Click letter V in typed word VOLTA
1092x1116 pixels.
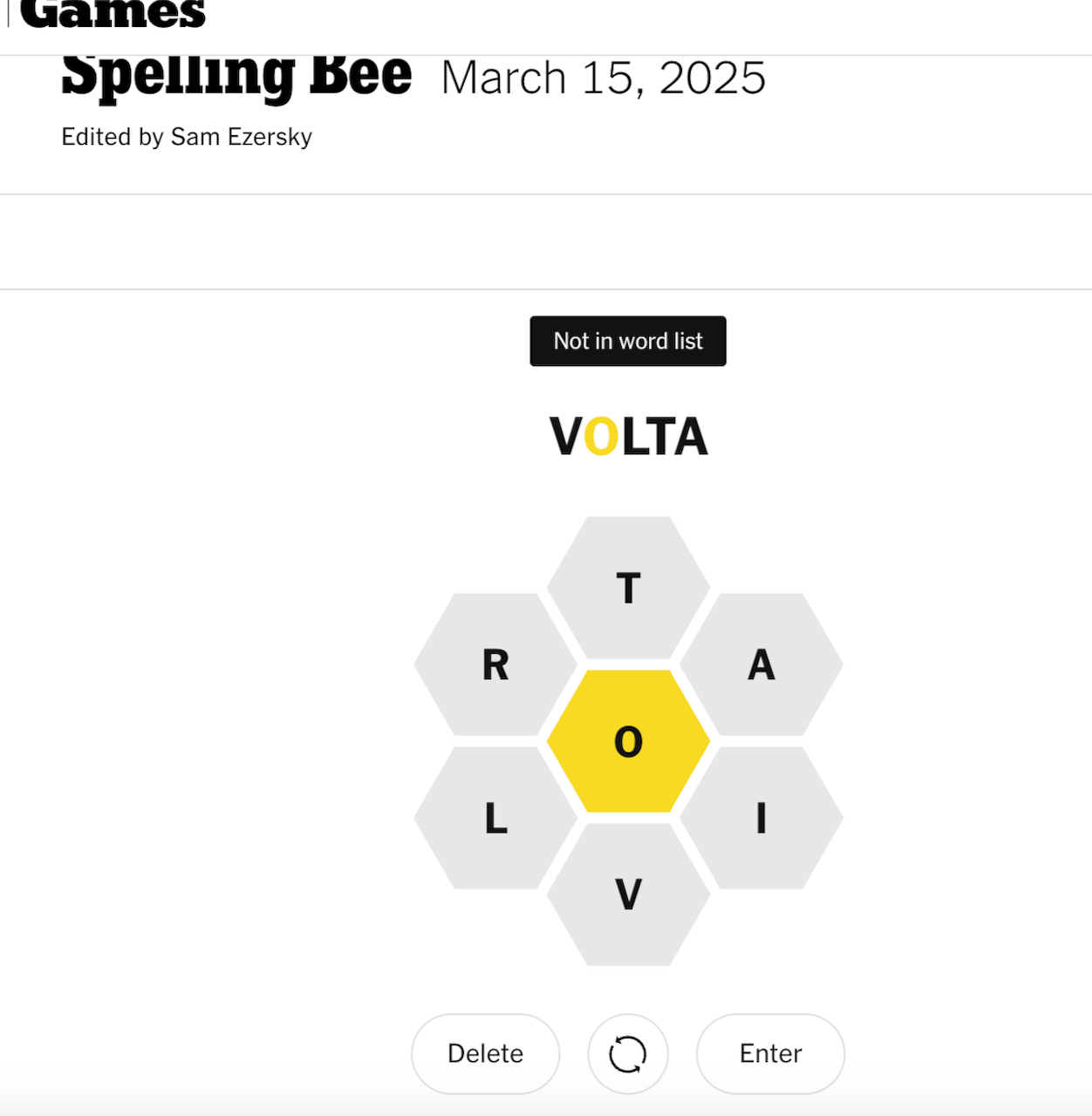click(x=565, y=437)
